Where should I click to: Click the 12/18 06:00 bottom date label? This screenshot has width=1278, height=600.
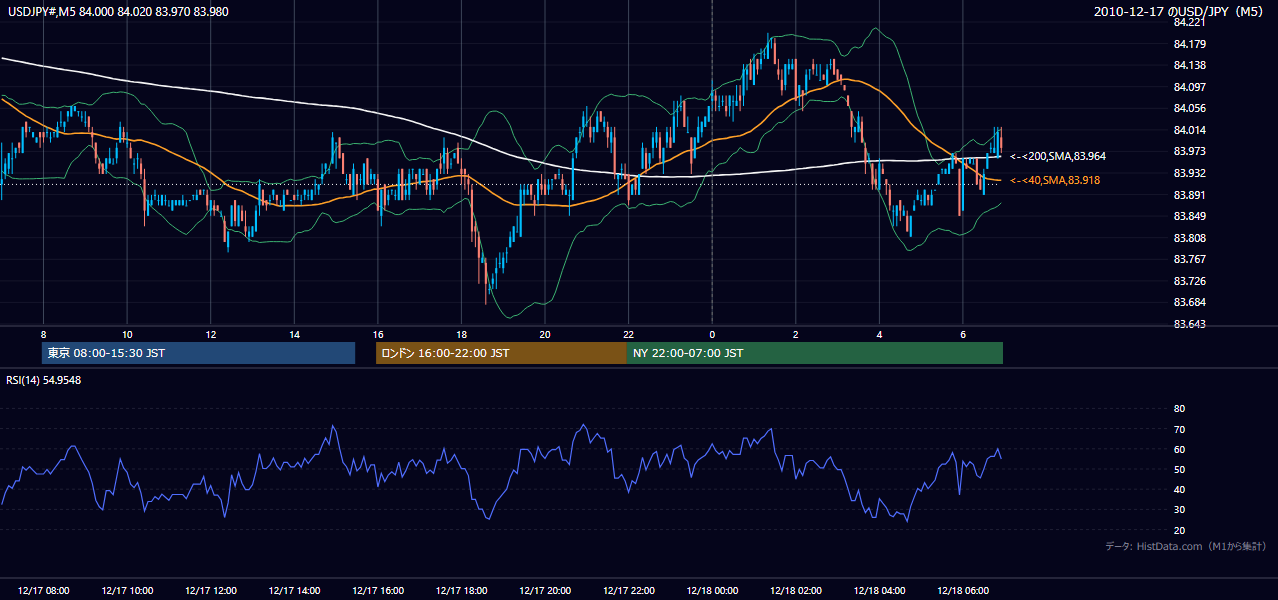(x=963, y=591)
